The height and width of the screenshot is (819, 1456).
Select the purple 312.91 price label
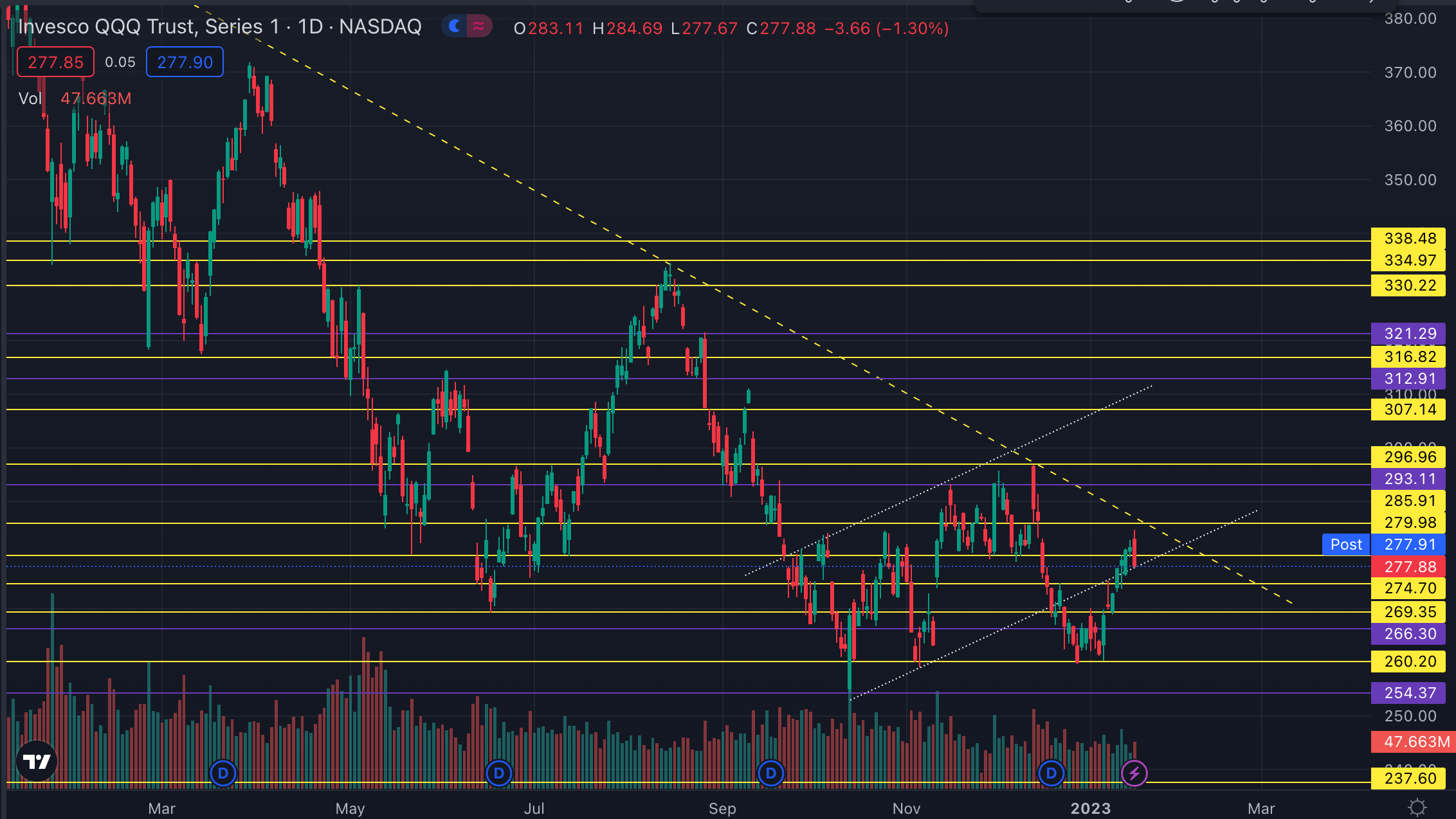[x=1408, y=379]
